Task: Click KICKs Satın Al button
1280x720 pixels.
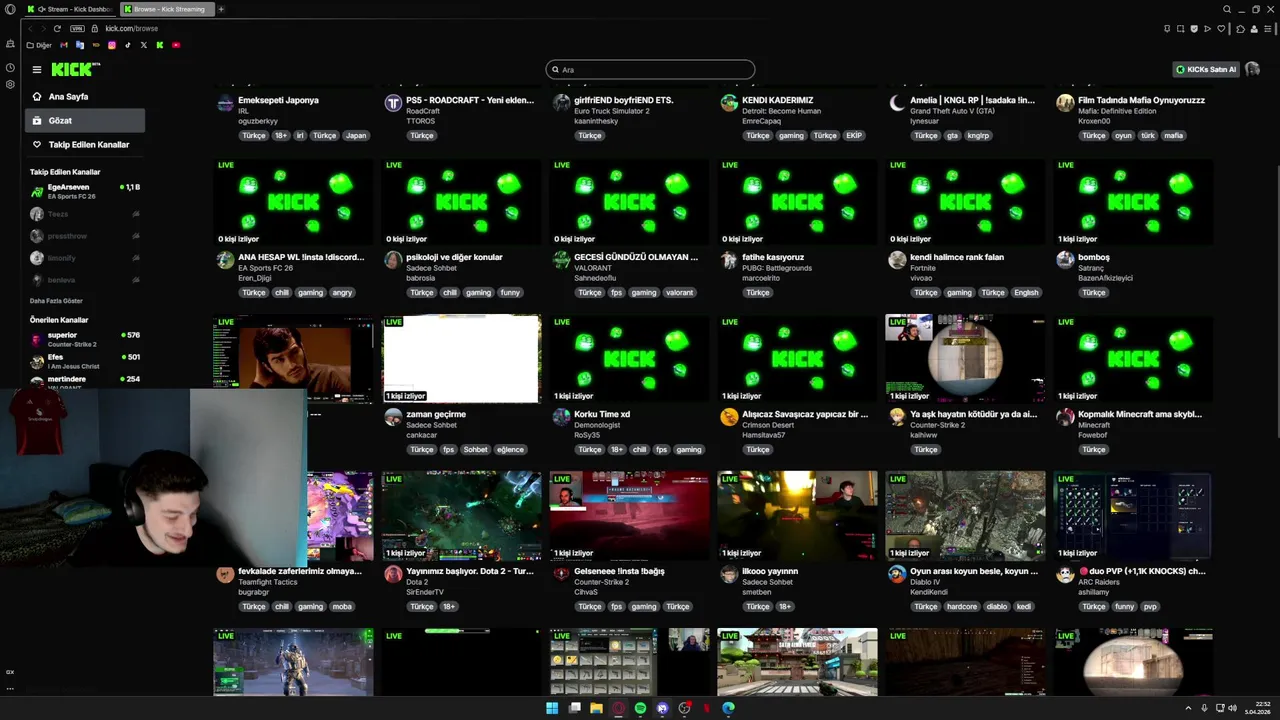Action: [1206, 70]
